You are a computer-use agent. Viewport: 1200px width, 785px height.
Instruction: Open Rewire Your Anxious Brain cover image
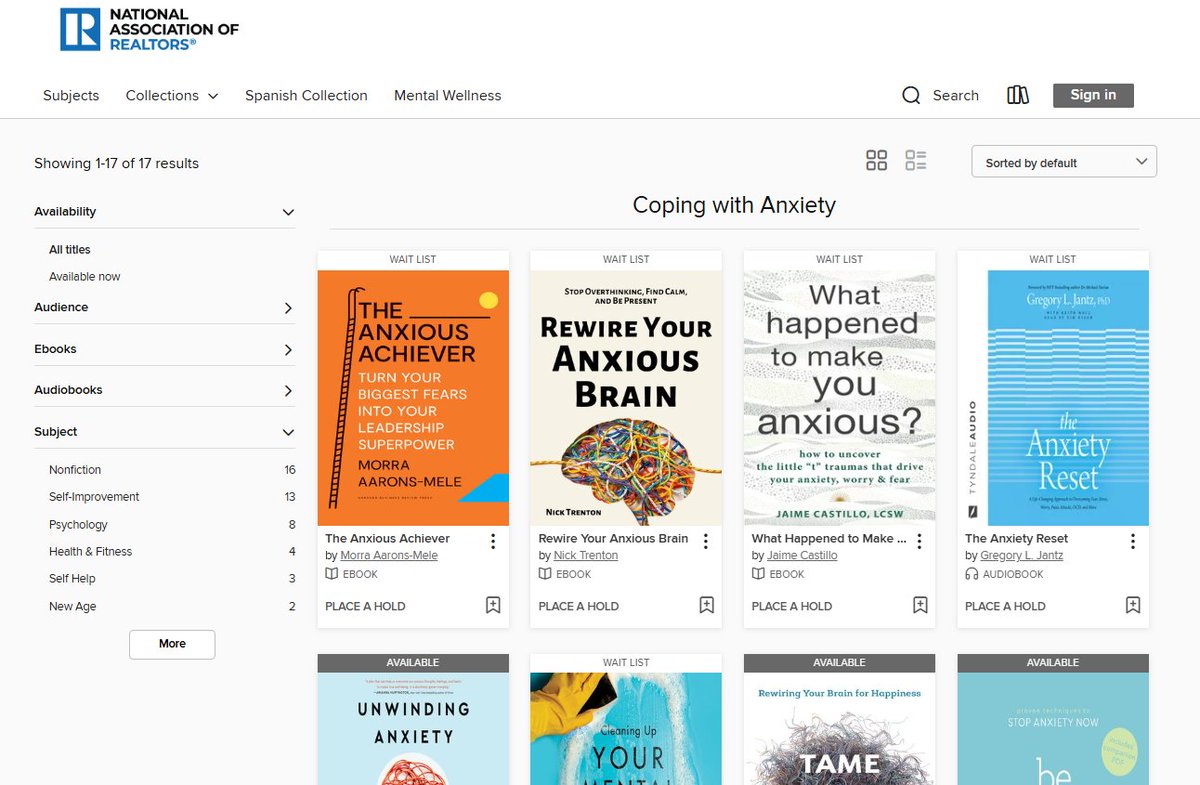[626, 398]
